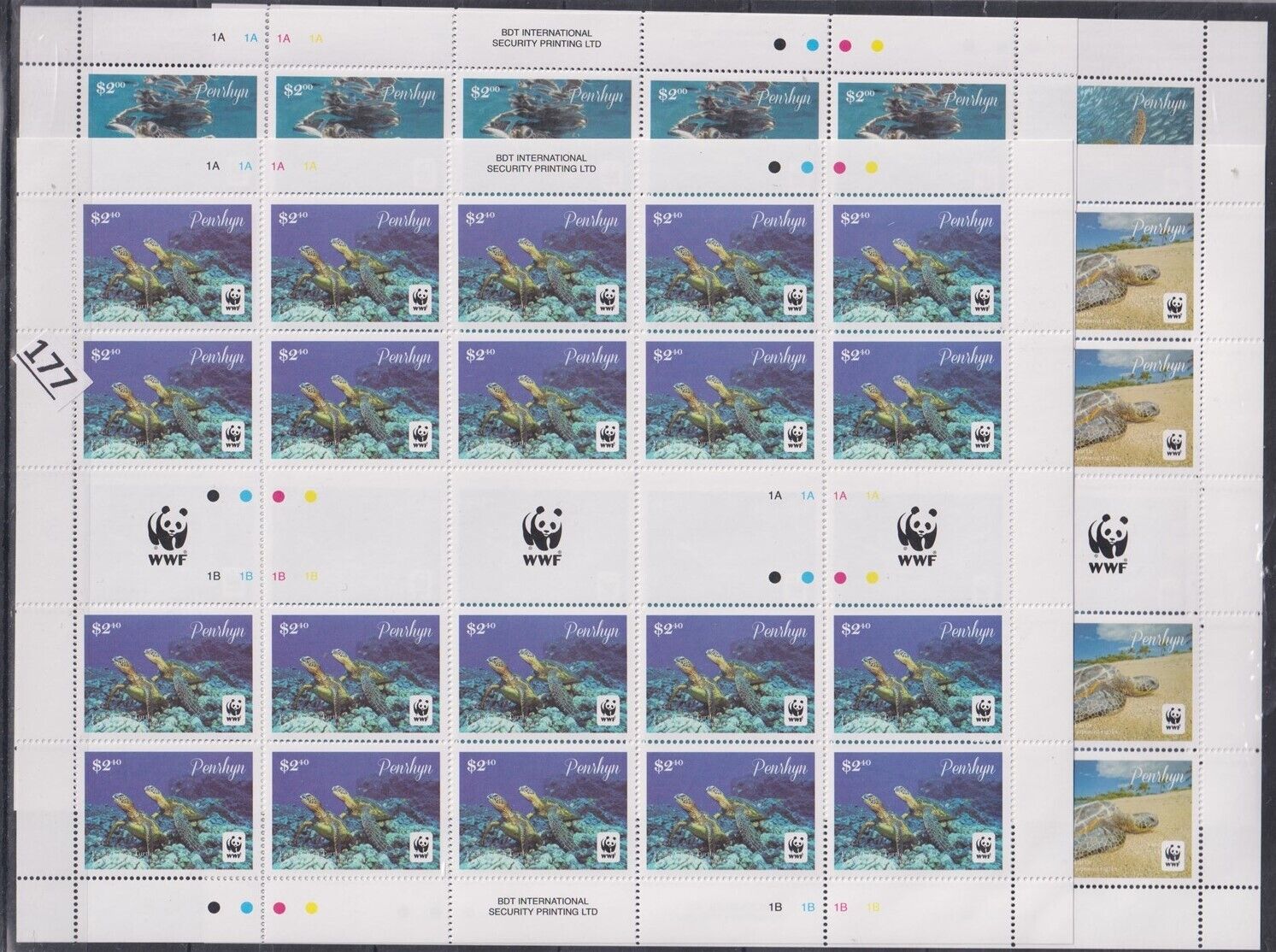Click the black 1A plate number on the $2.00 sheet

tap(217, 38)
